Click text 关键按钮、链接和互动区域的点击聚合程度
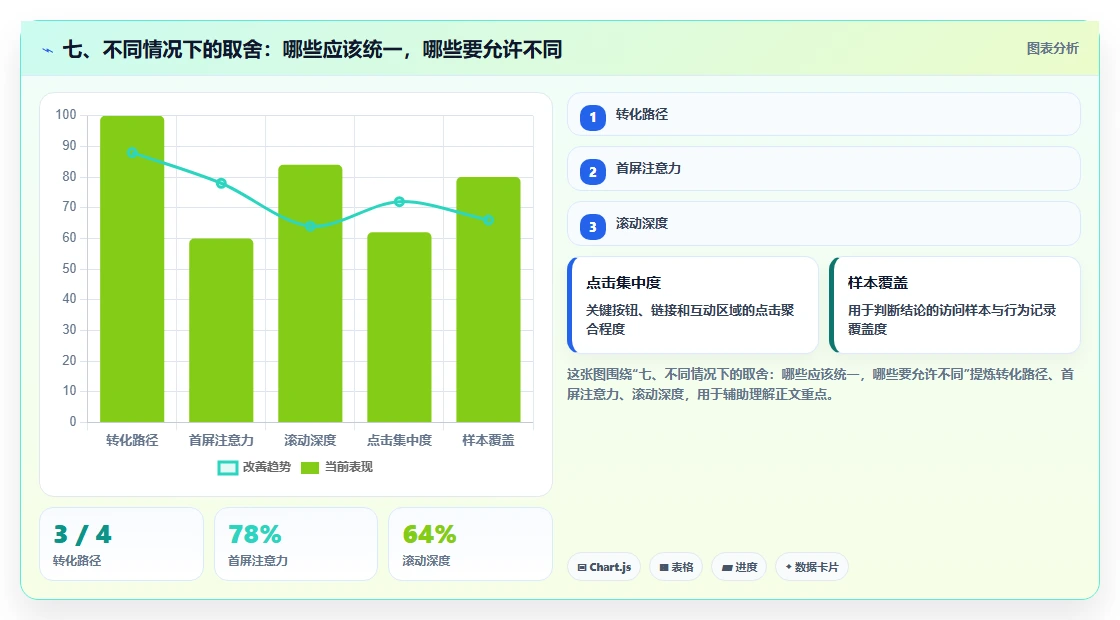This screenshot has height=620, width=1120. (690, 320)
